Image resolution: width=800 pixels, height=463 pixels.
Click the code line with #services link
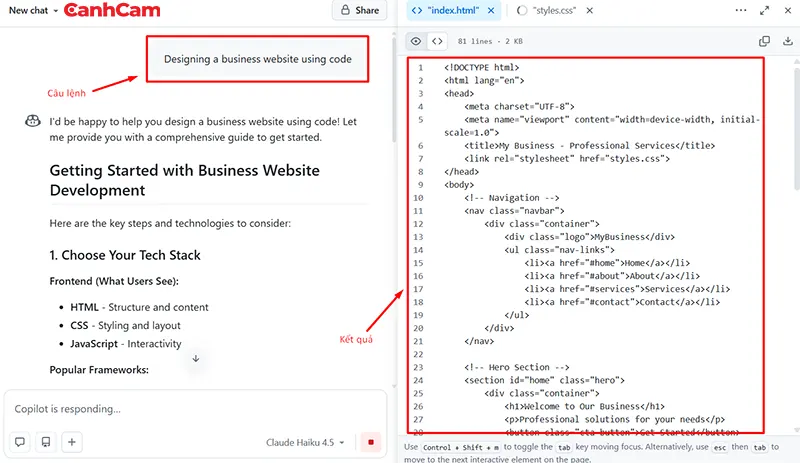click(x=627, y=289)
